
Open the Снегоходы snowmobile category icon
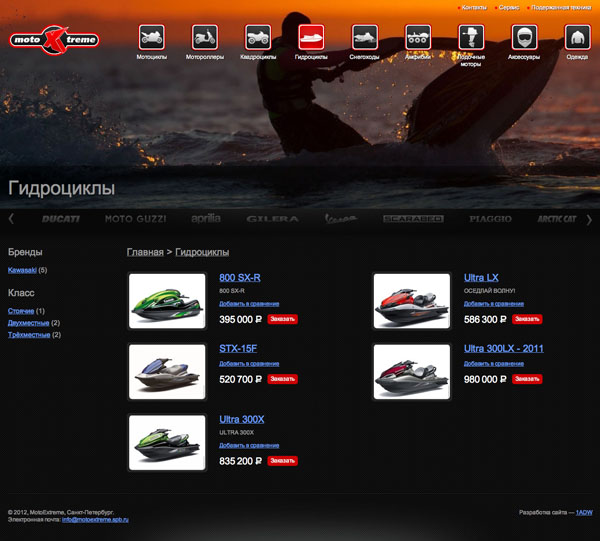click(365, 37)
